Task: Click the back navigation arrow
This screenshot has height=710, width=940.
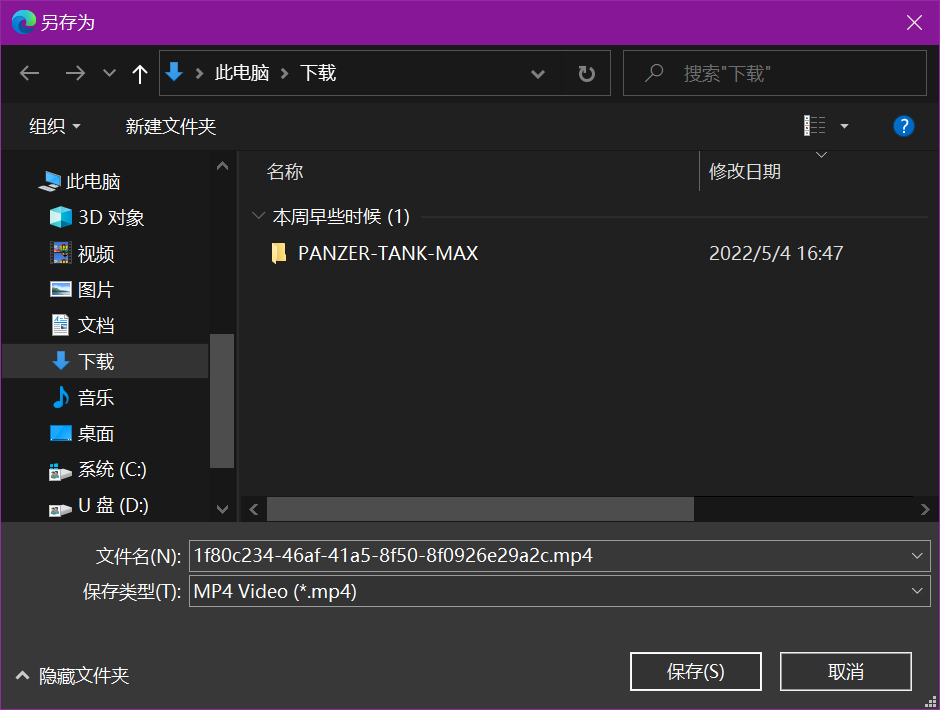Action: pyautogui.click(x=29, y=73)
